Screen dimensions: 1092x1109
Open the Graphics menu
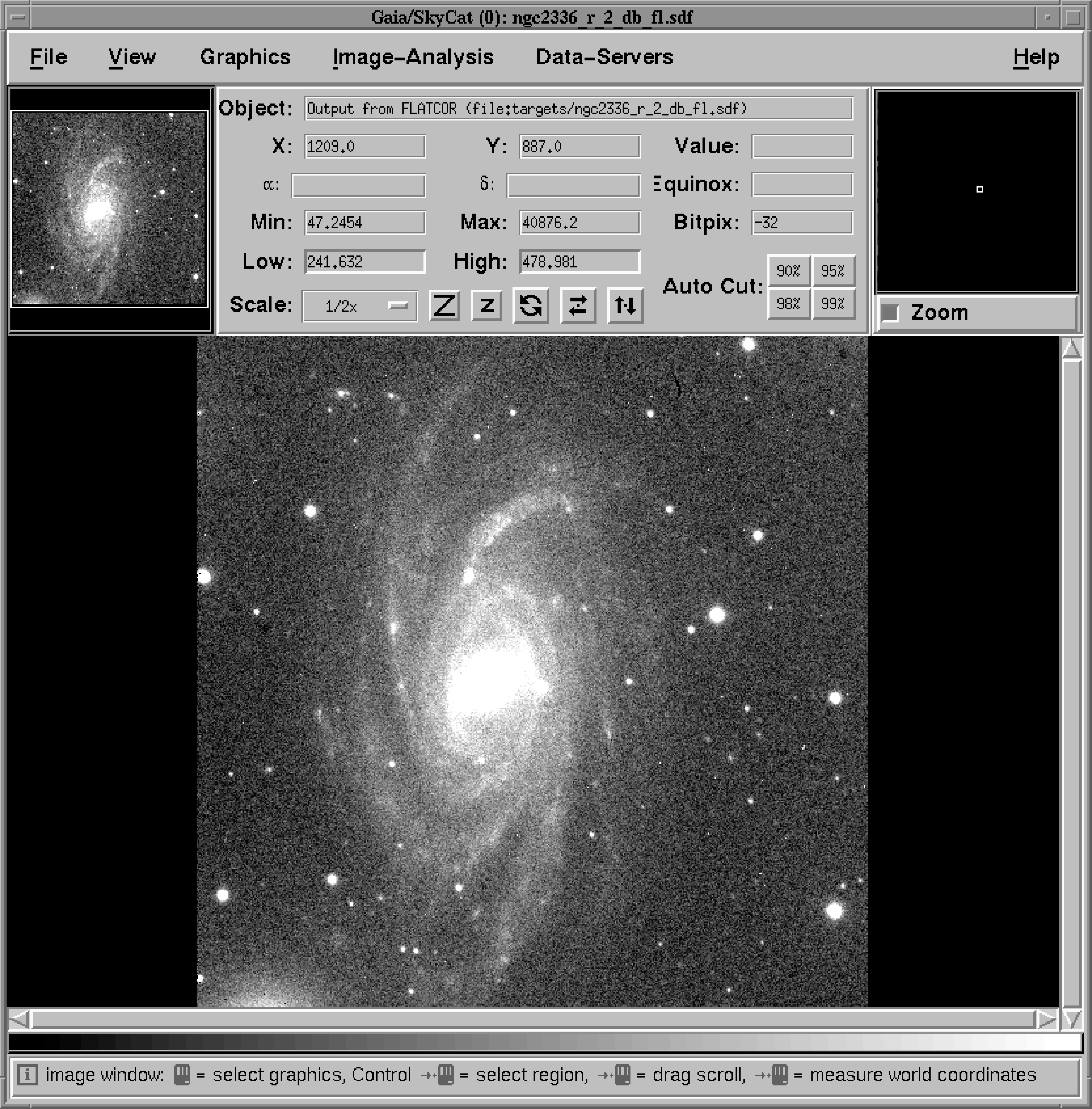click(245, 57)
